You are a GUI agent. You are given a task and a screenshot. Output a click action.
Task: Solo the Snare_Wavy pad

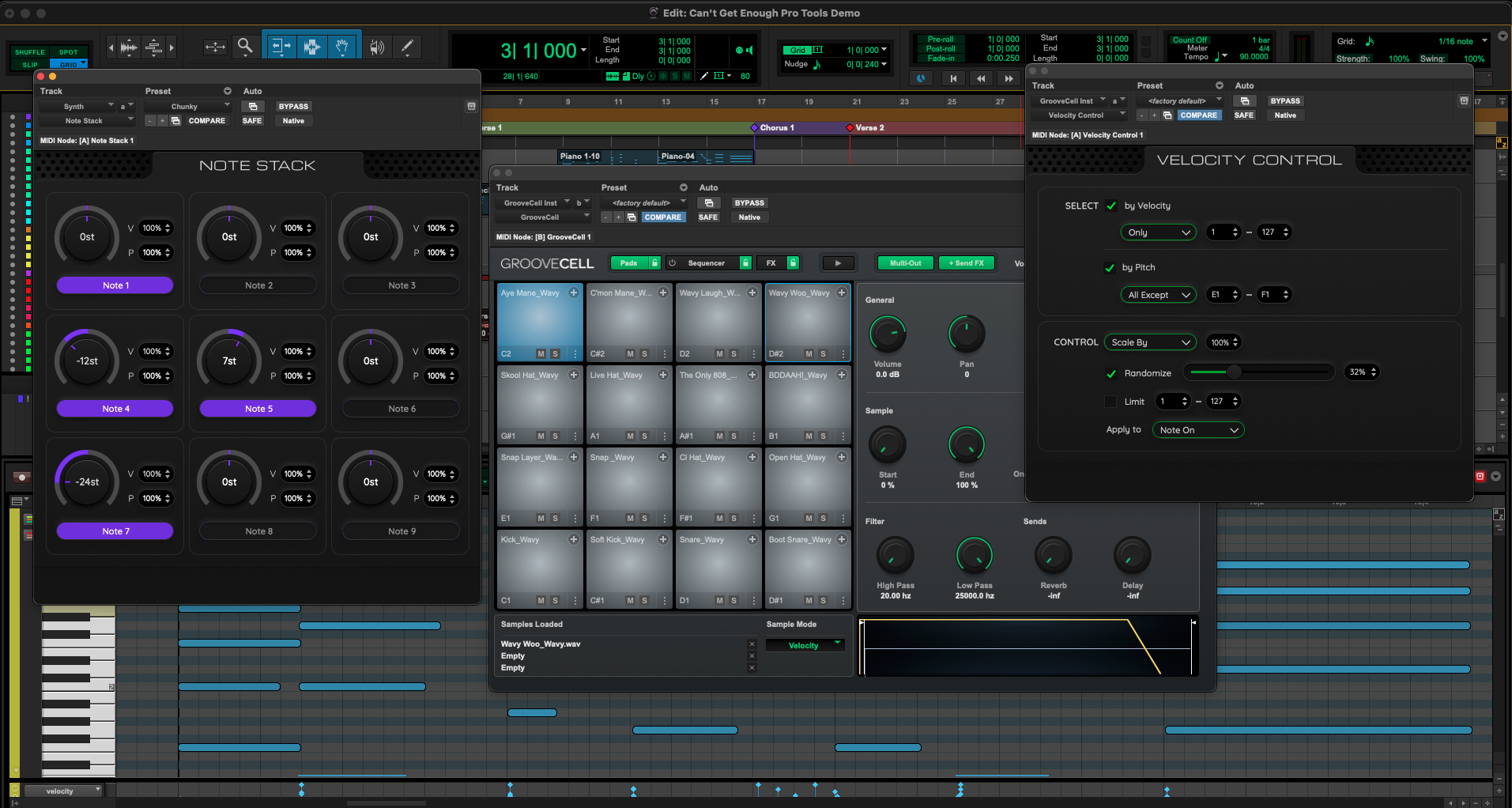coord(733,601)
